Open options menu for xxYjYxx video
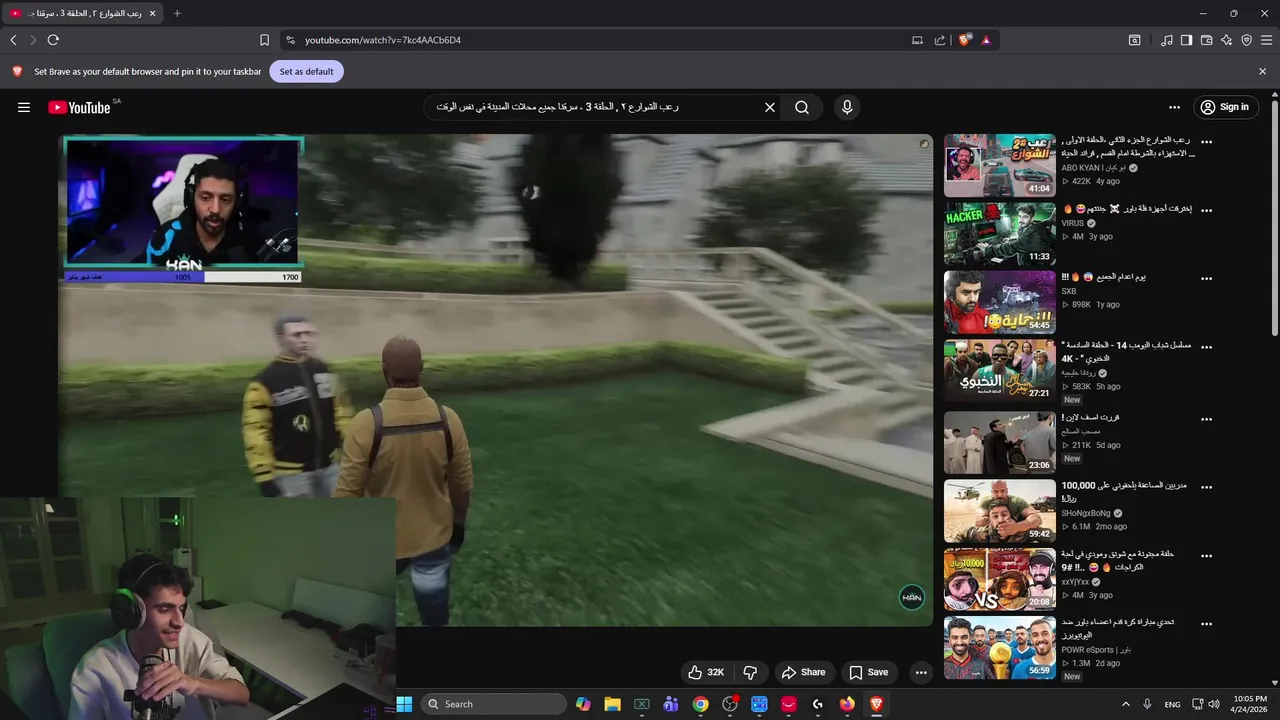 1206,556
